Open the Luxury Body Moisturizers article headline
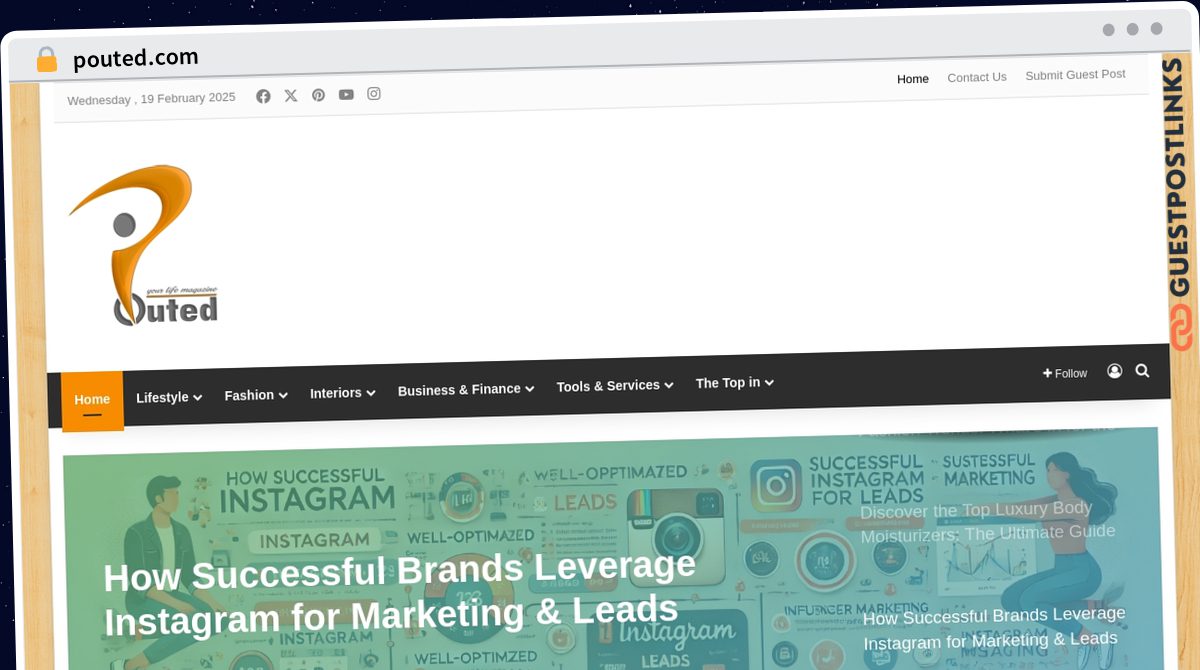This screenshot has width=1200, height=670. click(988, 521)
